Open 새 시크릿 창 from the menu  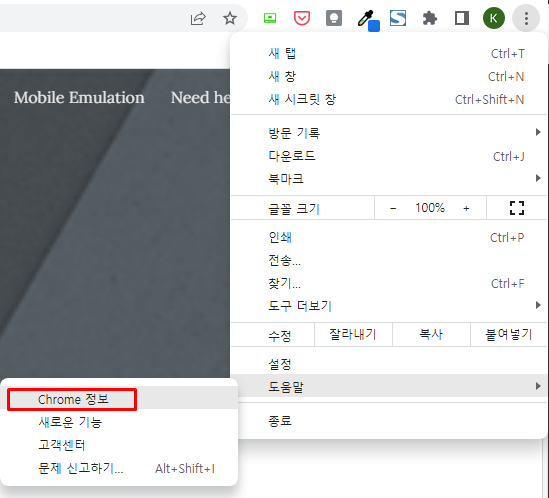click(389, 99)
